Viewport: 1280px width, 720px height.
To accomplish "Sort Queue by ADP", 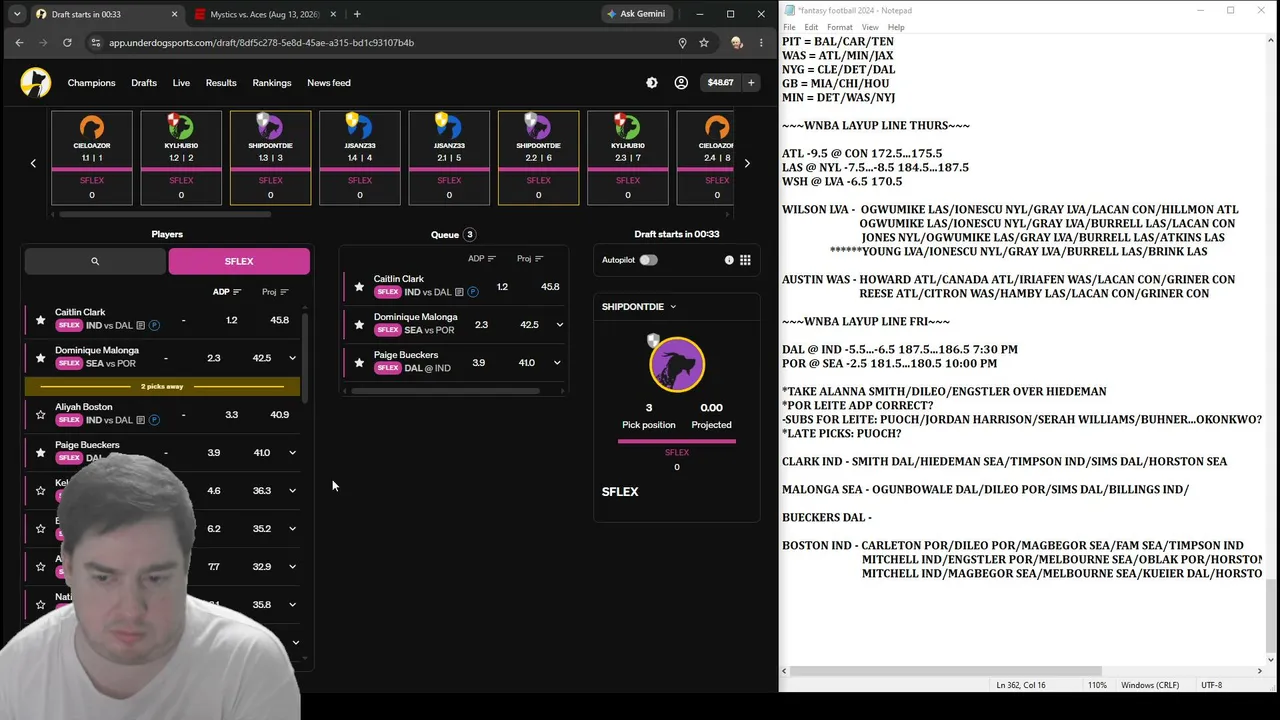I will pos(482,259).
